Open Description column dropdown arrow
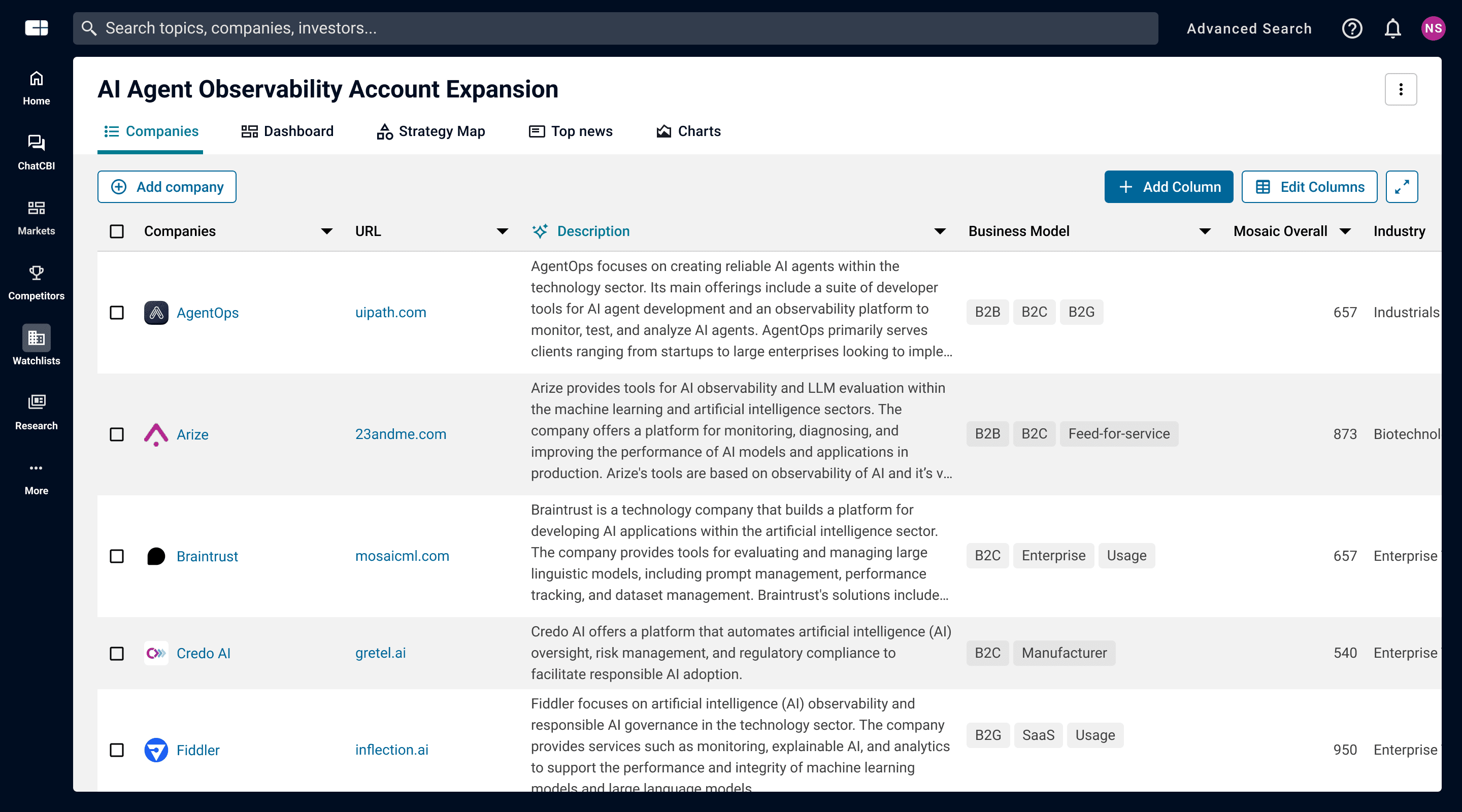The height and width of the screenshot is (812, 1462). click(939, 231)
